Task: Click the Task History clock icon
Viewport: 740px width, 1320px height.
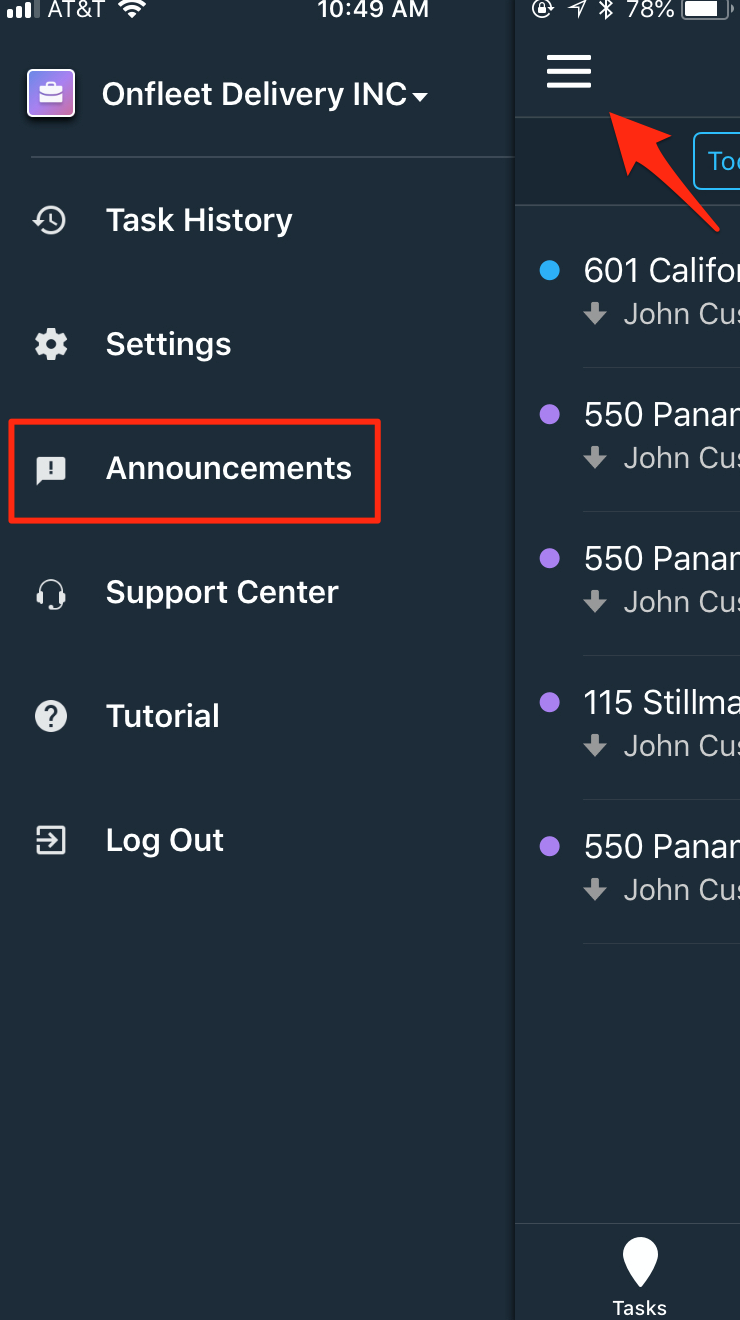Action: 50,220
